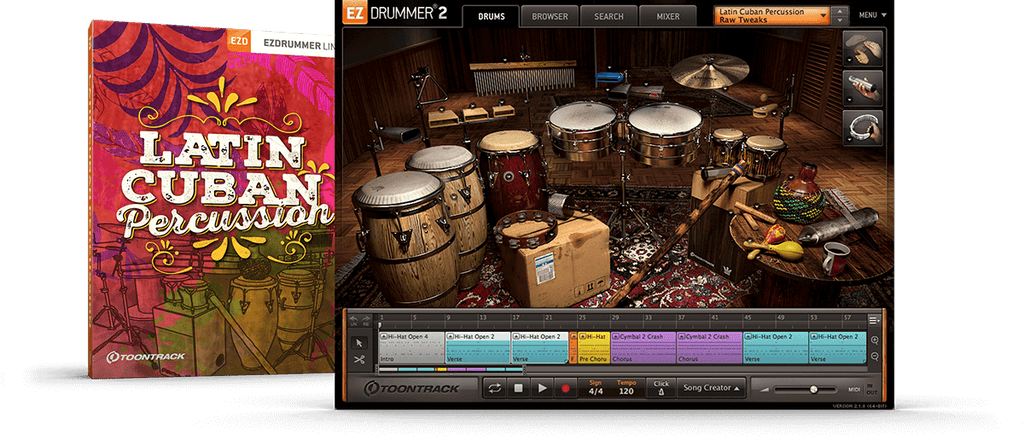Select the Verse block starting at bar 9
The image size is (1024, 441).
(x=477, y=347)
